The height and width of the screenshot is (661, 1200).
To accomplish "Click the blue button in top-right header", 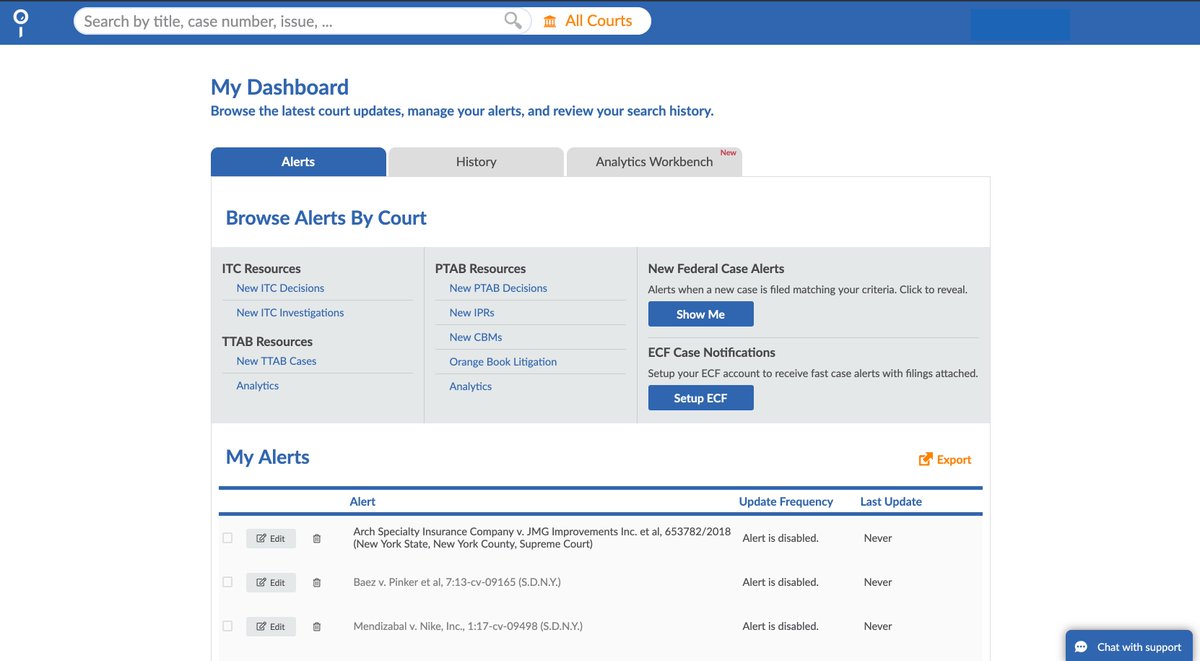I will coord(1020,24).
